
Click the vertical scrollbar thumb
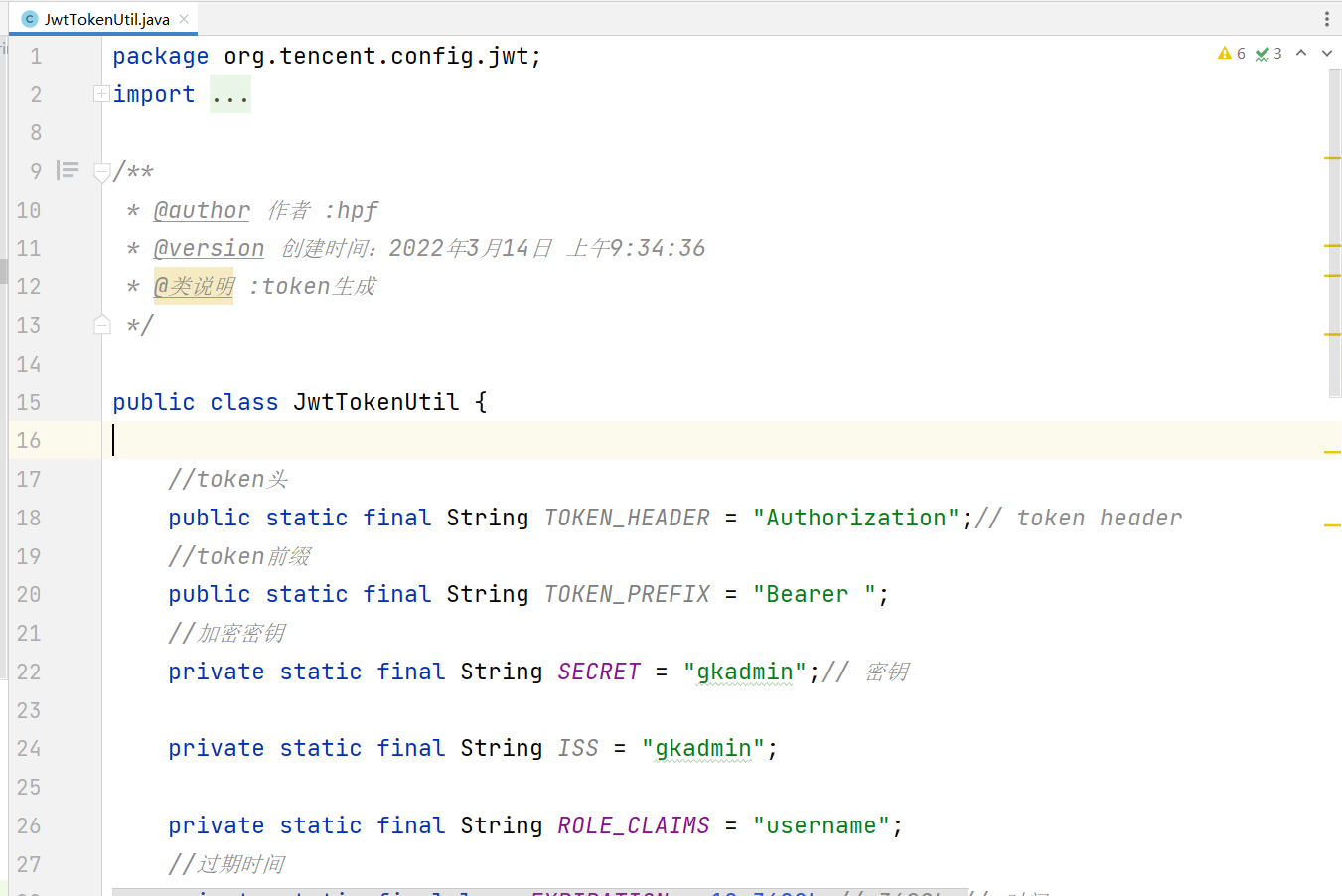click(1334, 233)
